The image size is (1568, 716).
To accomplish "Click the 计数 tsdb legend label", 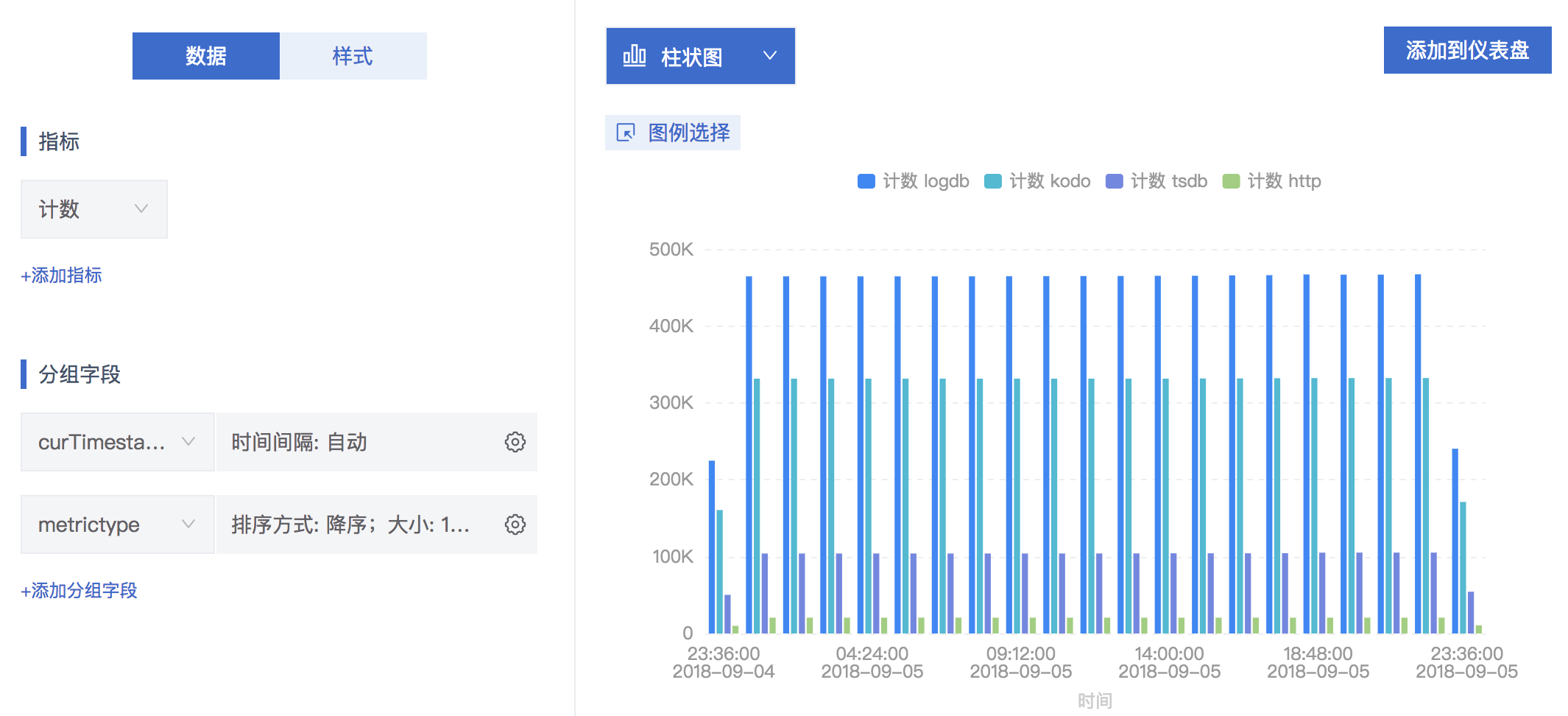I will 1169,181.
